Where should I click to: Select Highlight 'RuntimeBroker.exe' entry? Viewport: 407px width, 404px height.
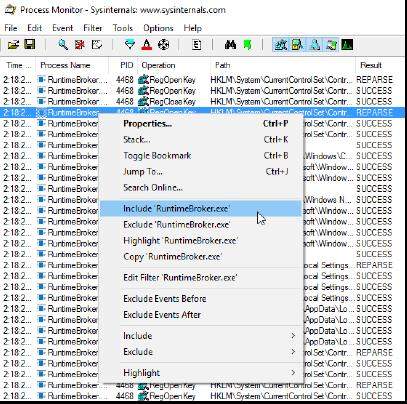[201, 241]
